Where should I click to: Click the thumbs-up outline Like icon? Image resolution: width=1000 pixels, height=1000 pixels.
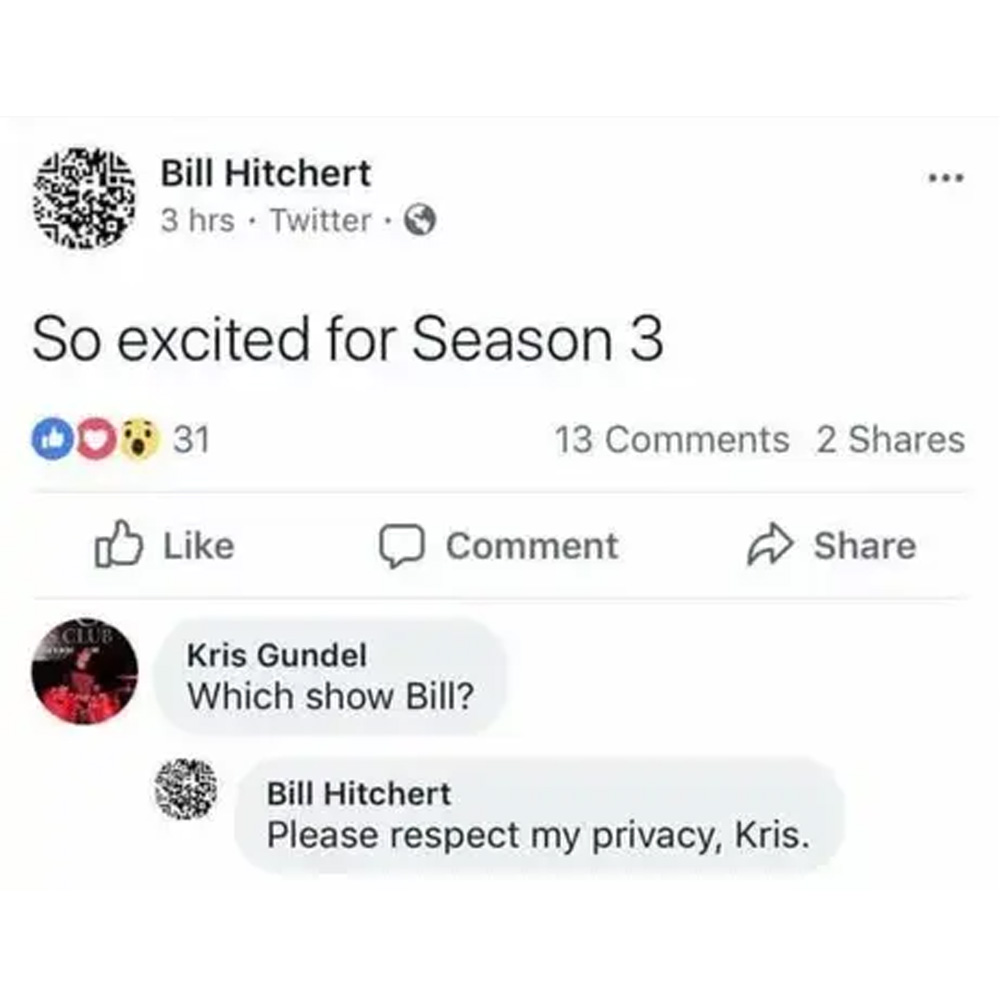(x=119, y=545)
